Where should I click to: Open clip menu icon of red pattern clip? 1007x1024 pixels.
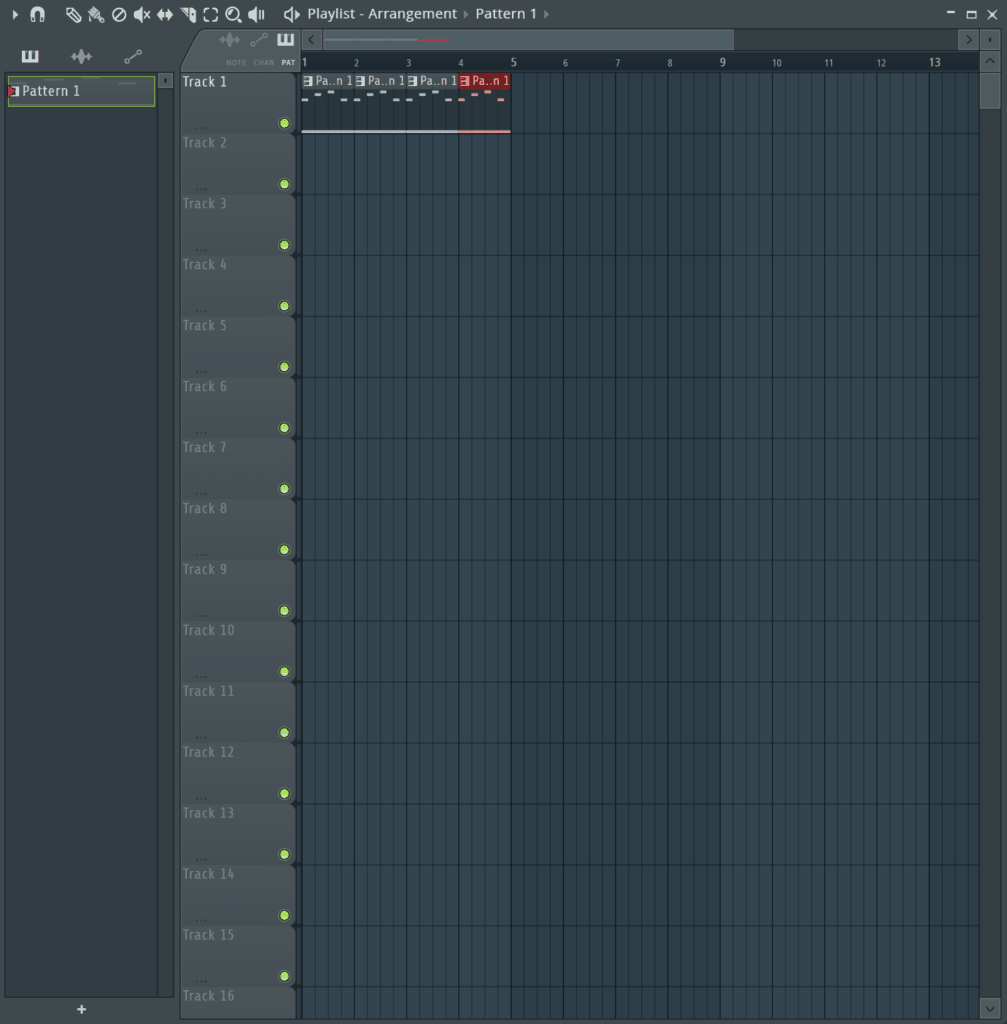(x=464, y=81)
